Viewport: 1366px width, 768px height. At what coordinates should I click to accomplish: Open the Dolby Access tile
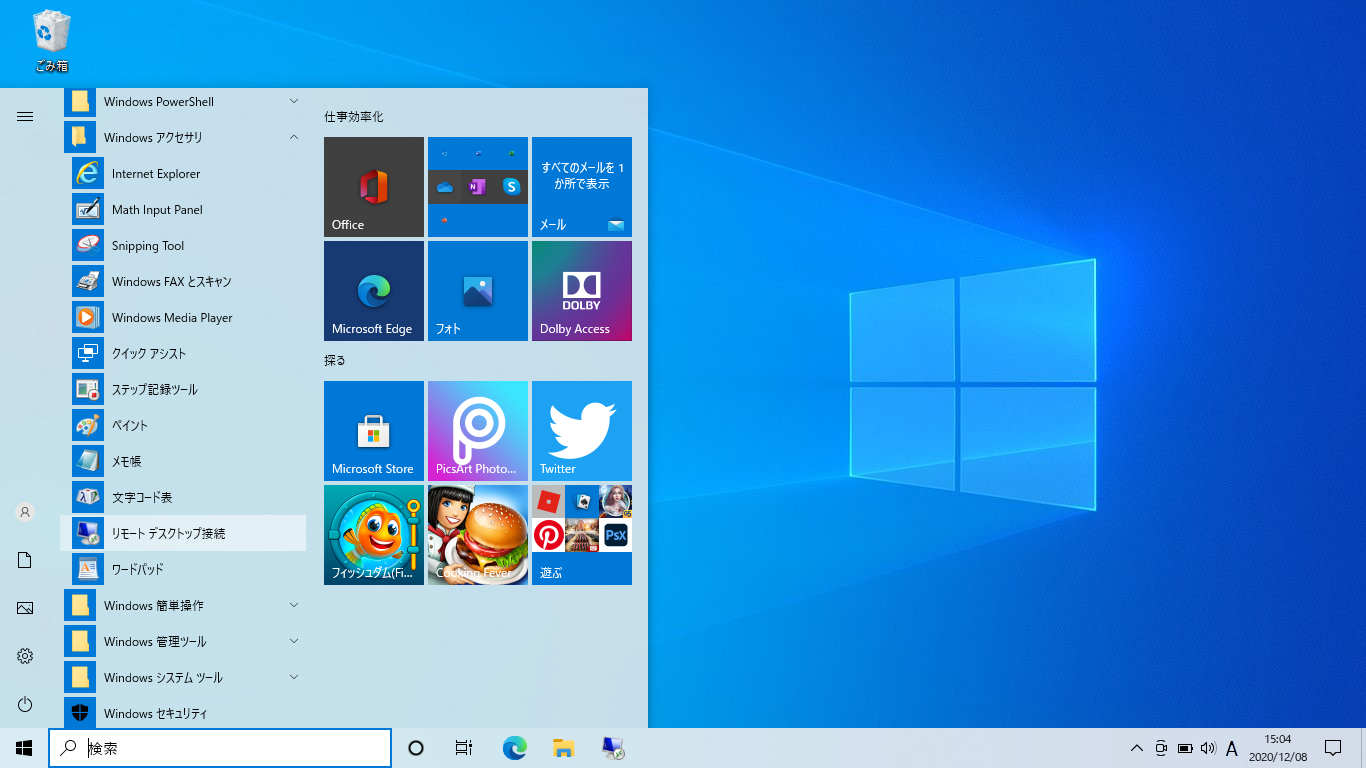tap(582, 291)
